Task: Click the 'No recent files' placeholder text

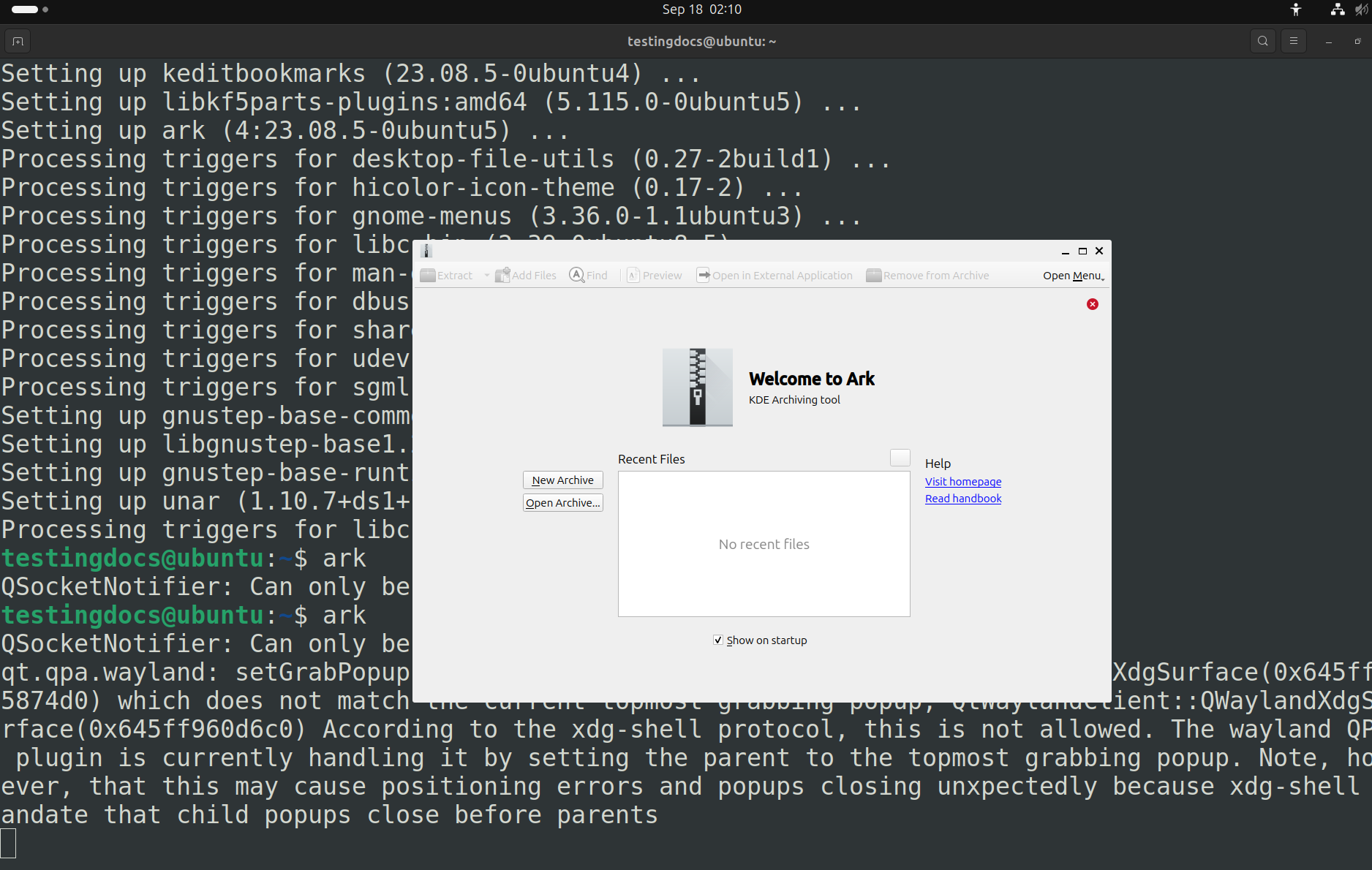Action: coord(764,544)
